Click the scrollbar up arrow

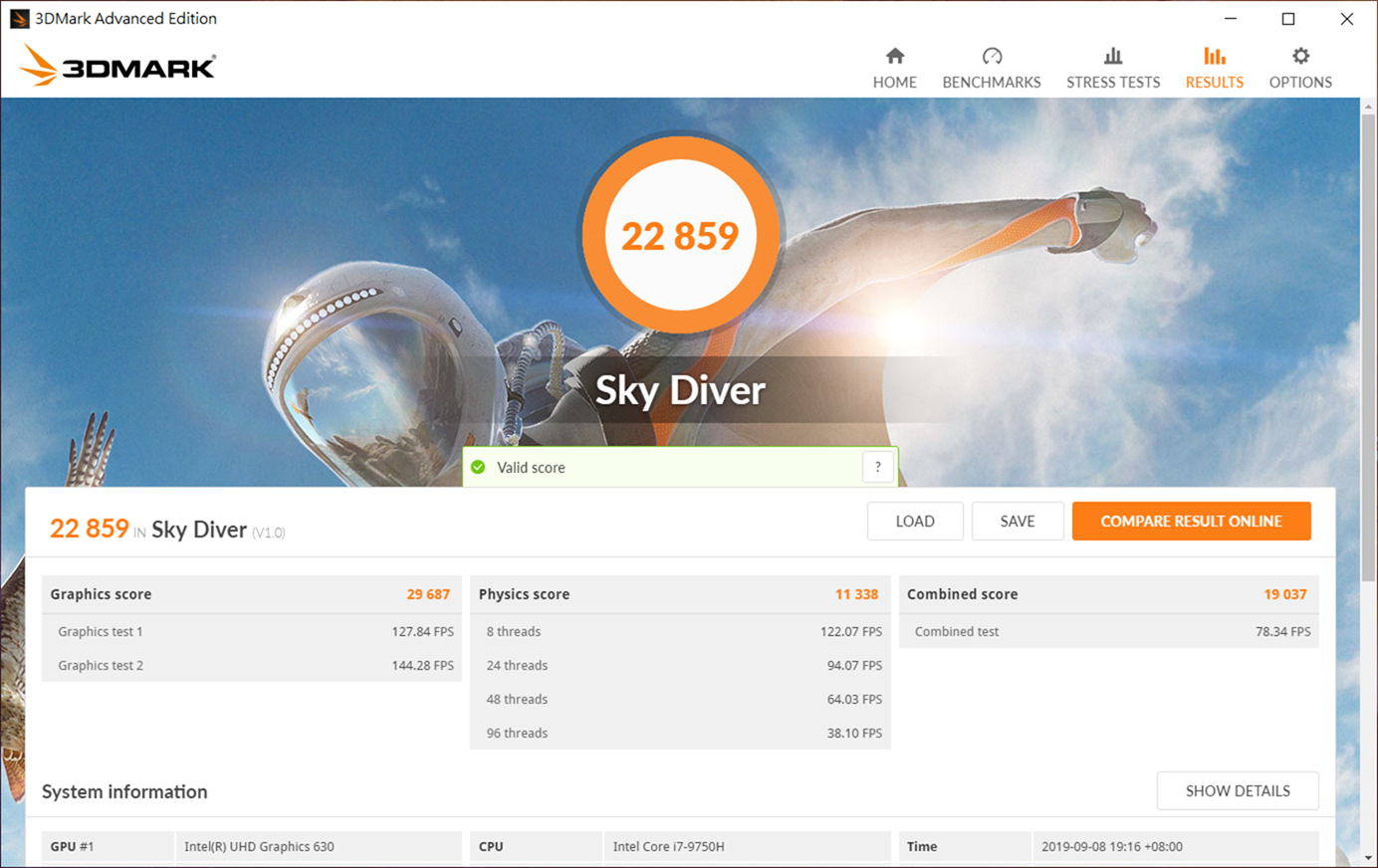pyautogui.click(x=1369, y=107)
